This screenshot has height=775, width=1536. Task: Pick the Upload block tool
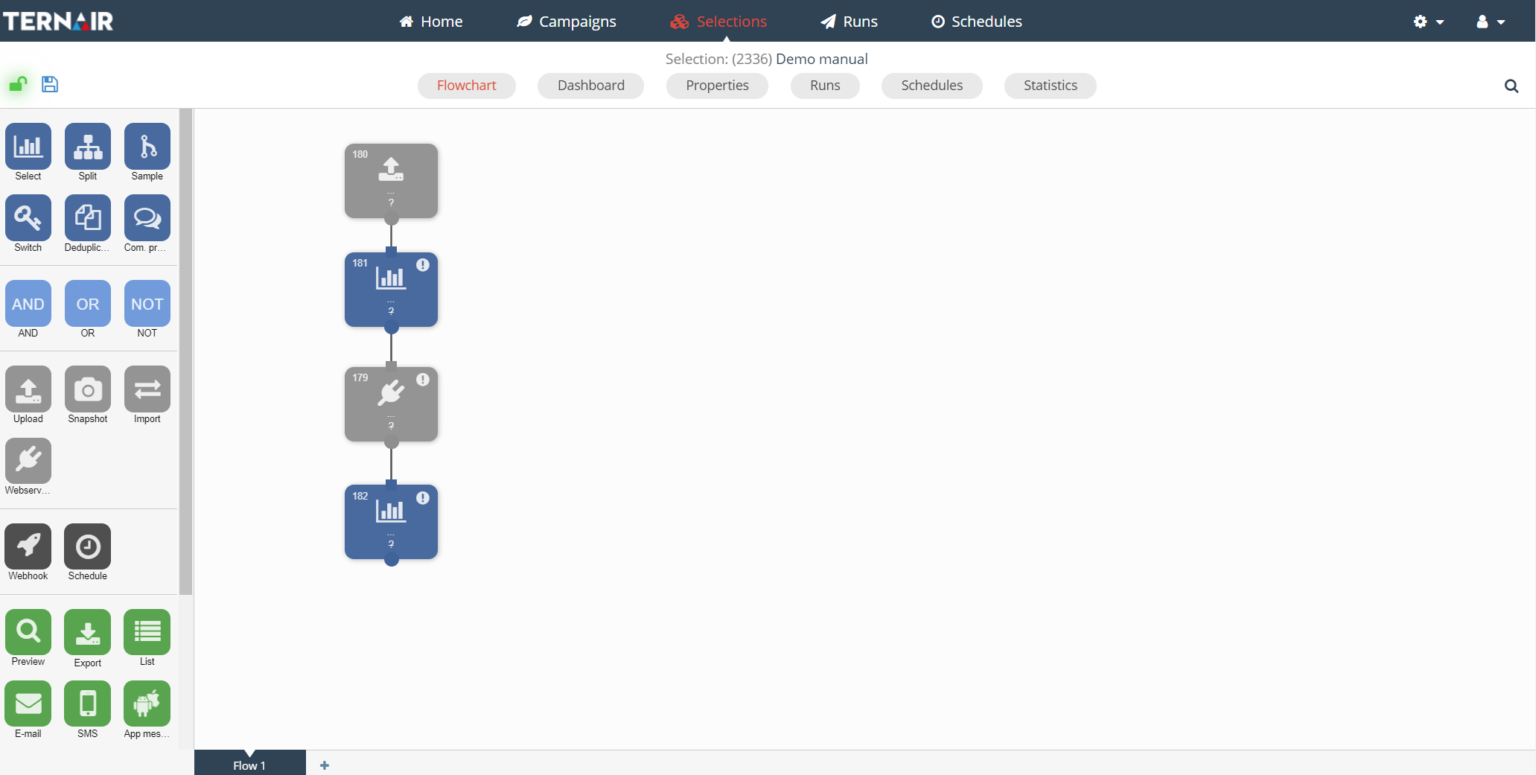28,390
